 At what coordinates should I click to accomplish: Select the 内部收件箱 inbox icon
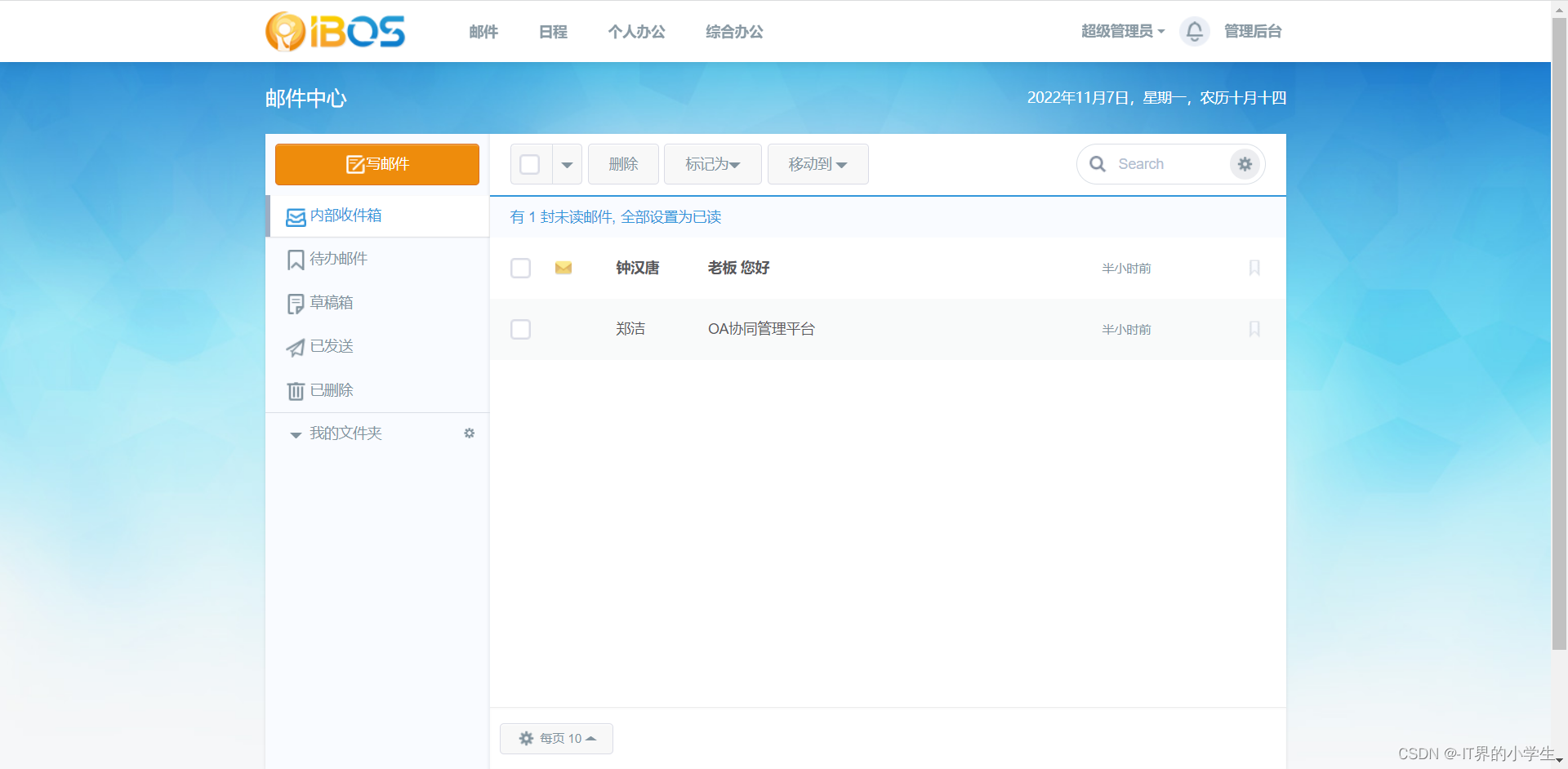(x=296, y=216)
